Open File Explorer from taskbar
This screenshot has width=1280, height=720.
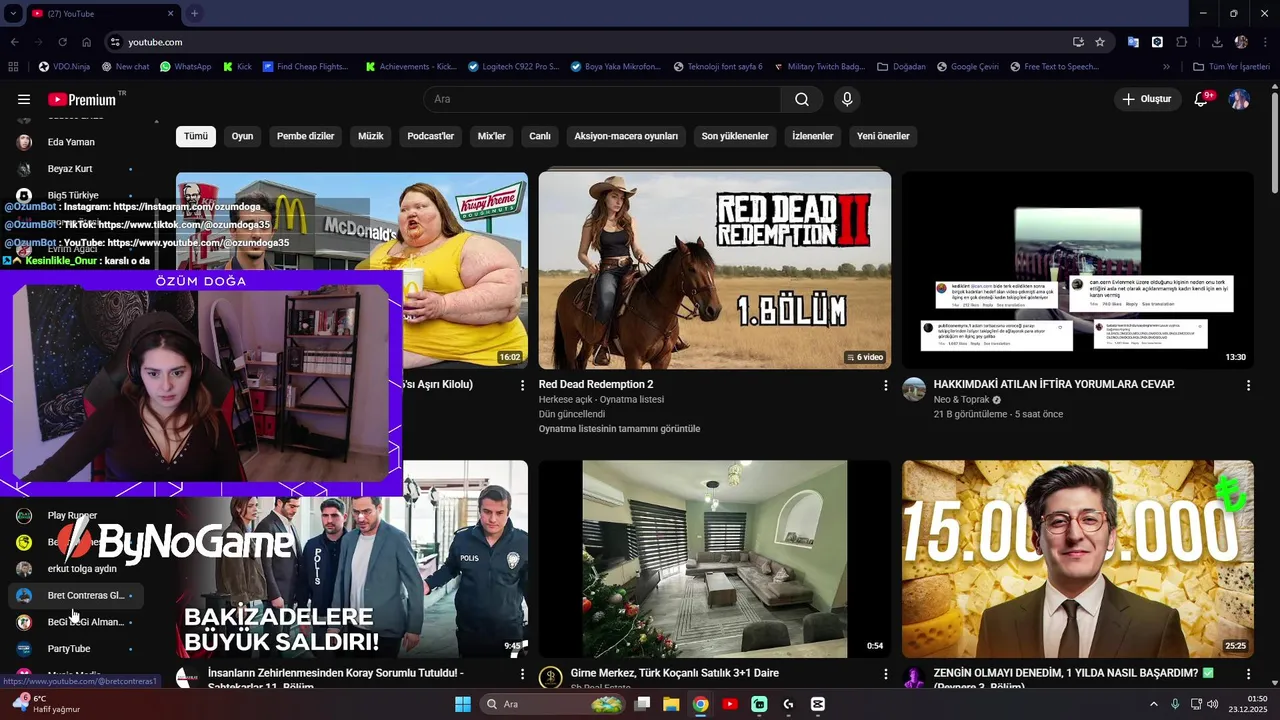(671, 704)
